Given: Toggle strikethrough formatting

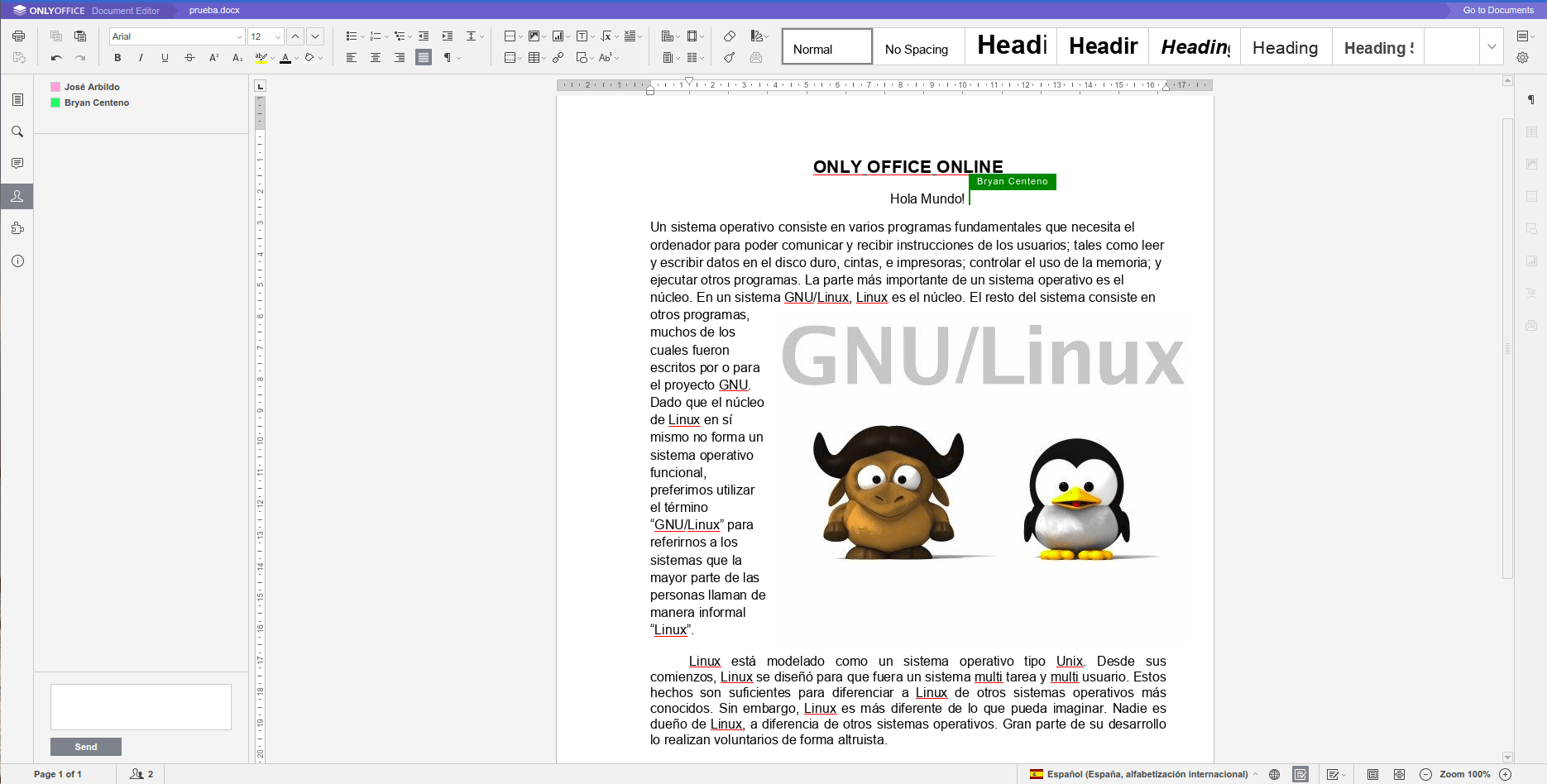Looking at the screenshot, I should click(x=189, y=58).
